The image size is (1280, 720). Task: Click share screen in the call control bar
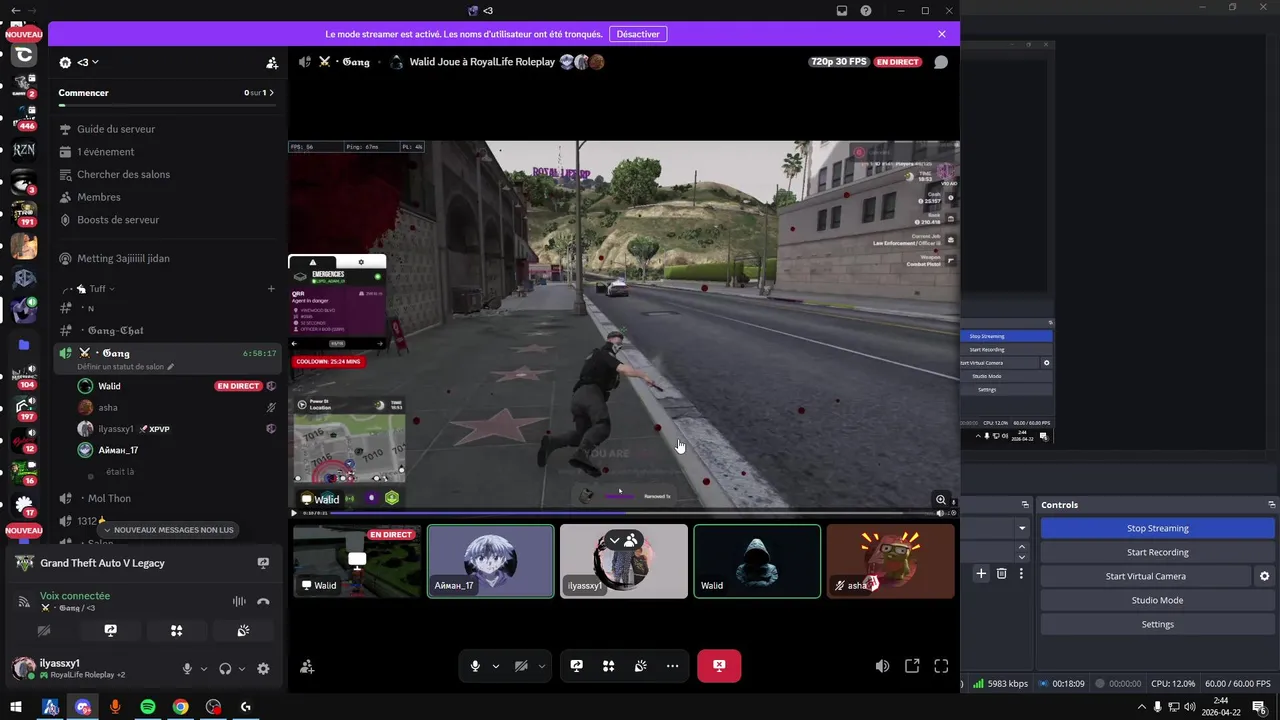(x=577, y=666)
